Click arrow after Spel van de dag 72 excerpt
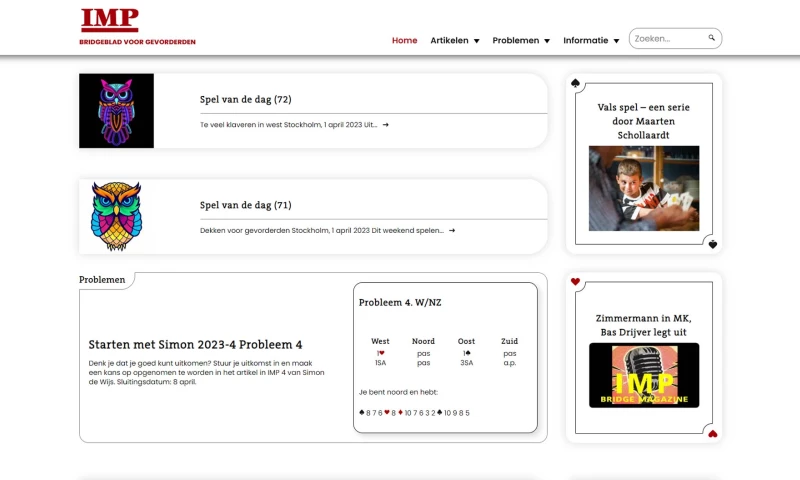This screenshot has width=800, height=480. [x=386, y=125]
